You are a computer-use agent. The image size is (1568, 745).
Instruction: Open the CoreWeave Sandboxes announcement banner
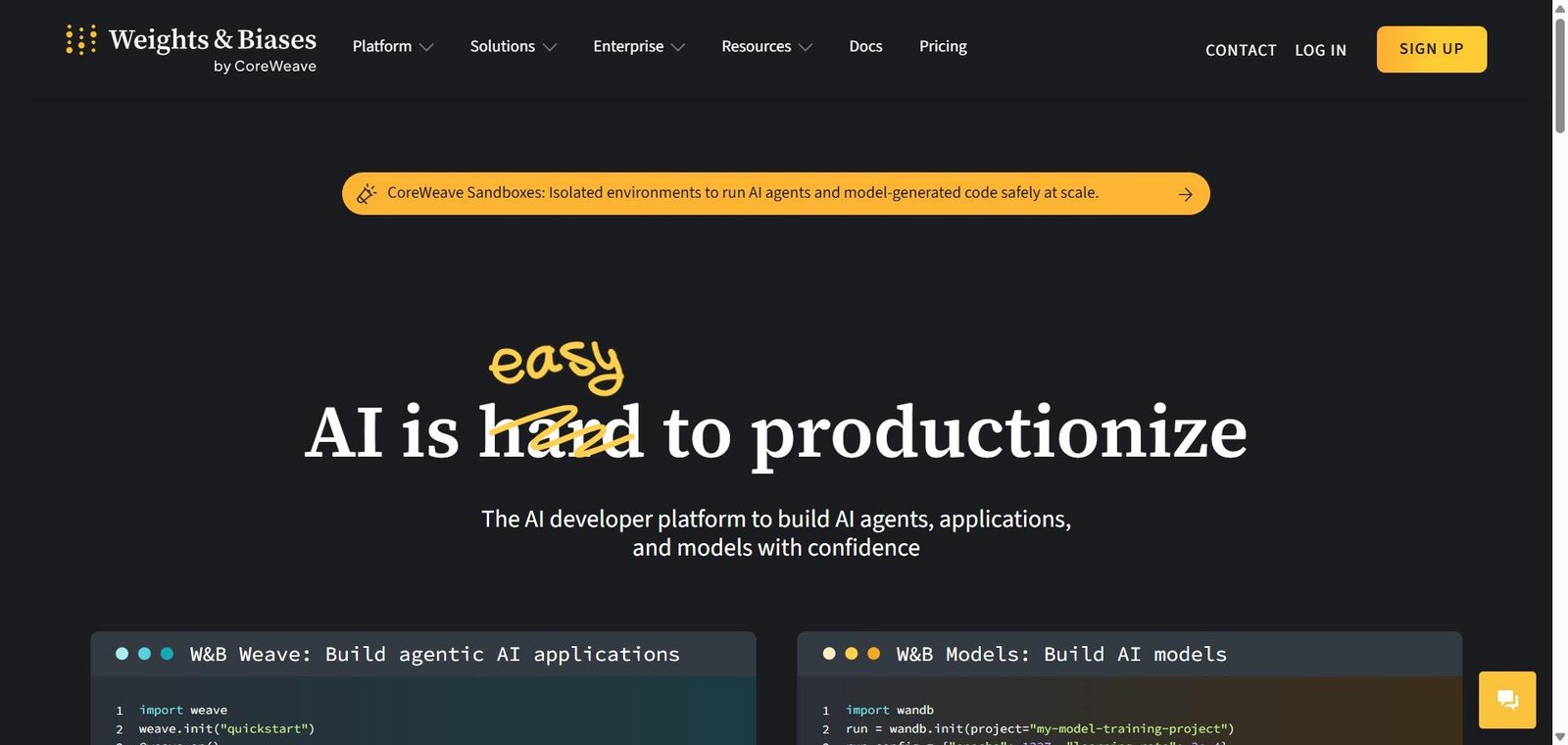coord(775,194)
